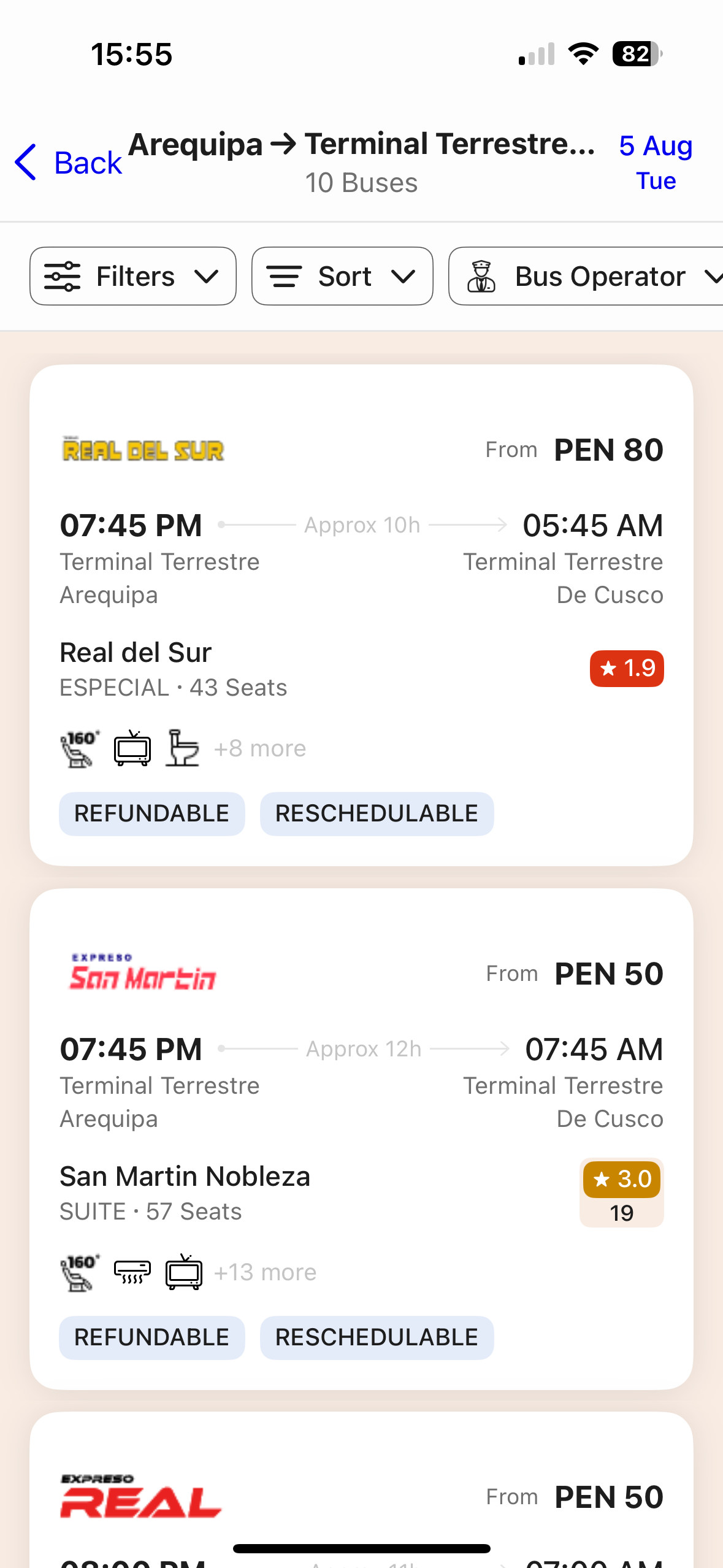Tap San Martin TV amenity icon

[183, 1272]
